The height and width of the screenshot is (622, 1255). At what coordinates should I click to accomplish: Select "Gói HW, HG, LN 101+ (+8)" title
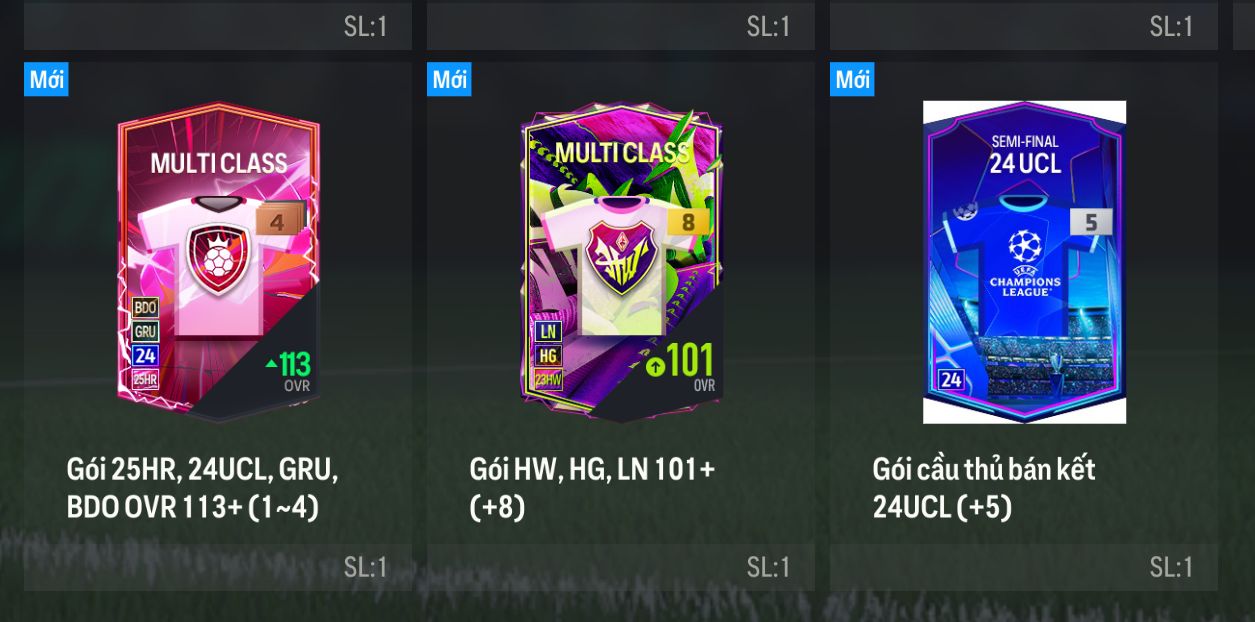click(592, 488)
